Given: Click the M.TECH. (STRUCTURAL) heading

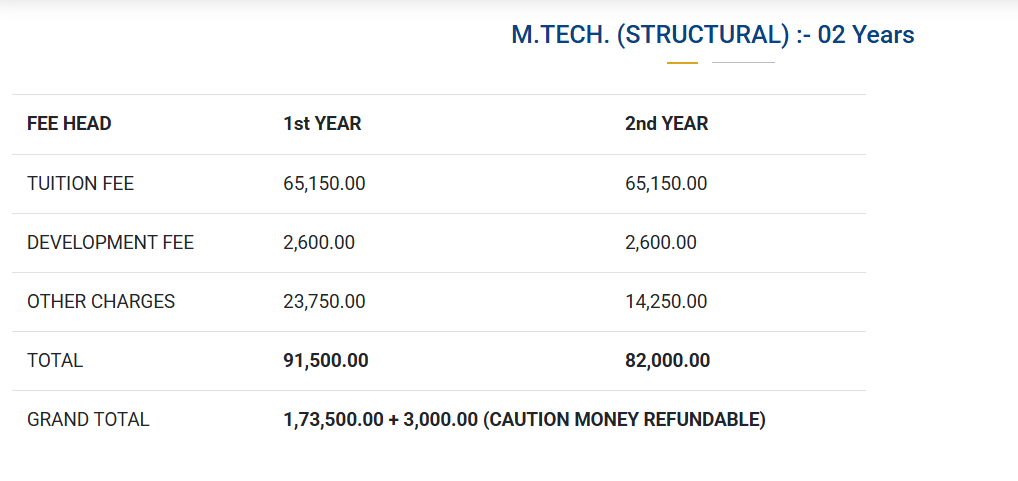Looking at the screenshot, I should pos(712,35).
